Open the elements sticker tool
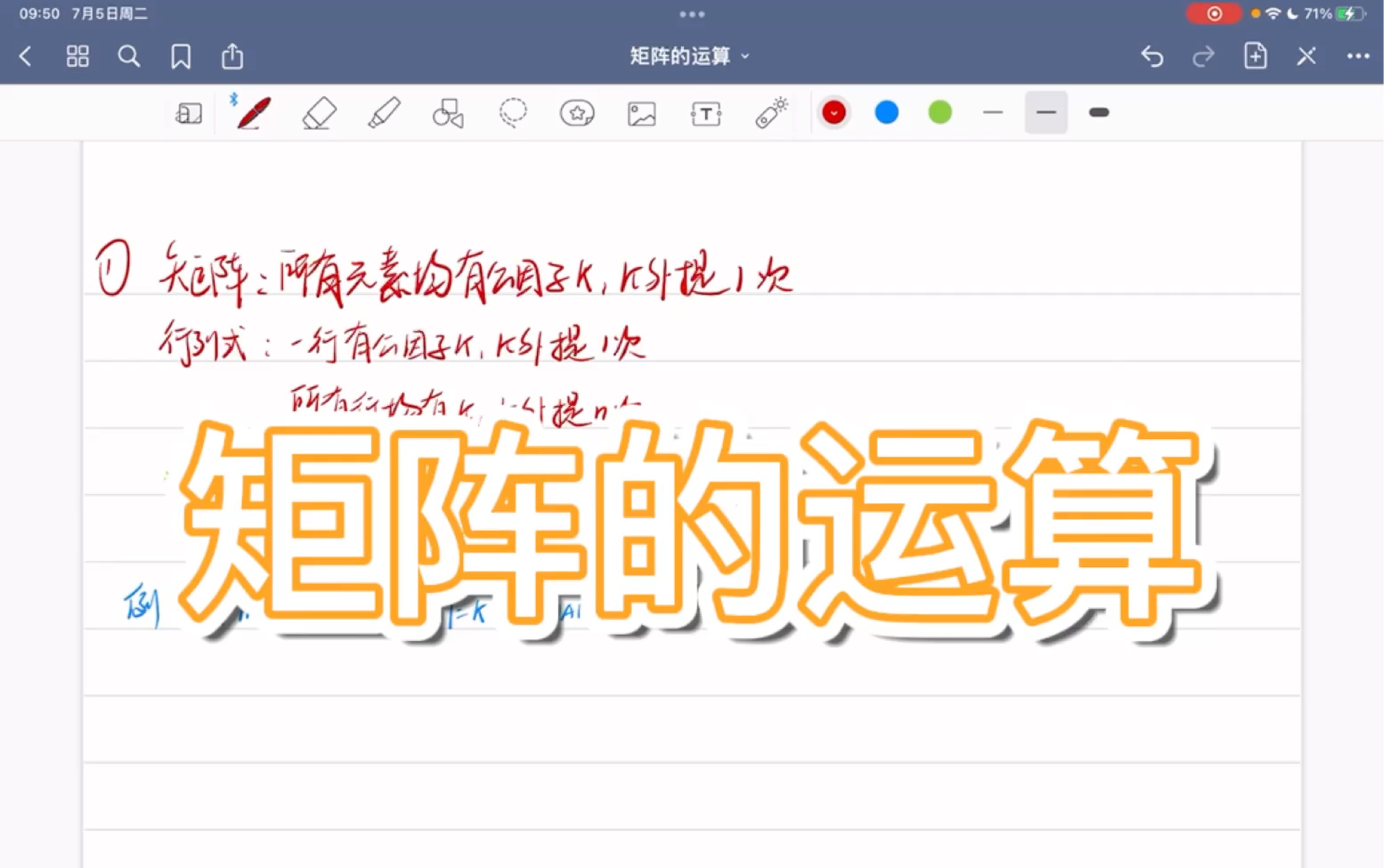1384x868 pixels. click(x=578, y=112)
